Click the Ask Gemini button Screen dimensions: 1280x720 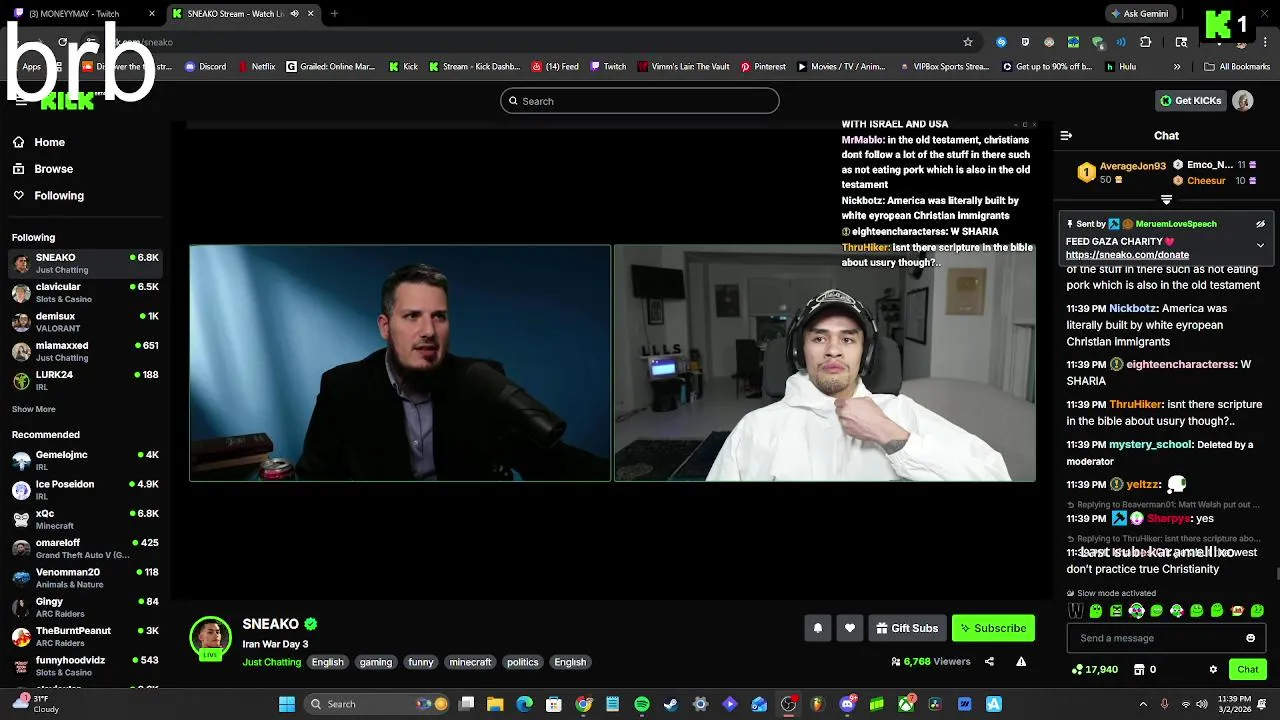tap(1139, 14)
